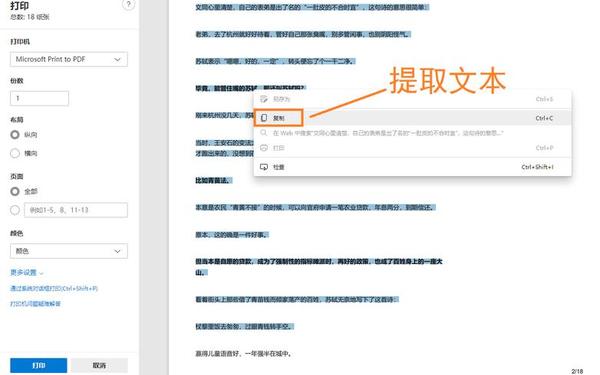Screen dimensions: 600x375
Task: Select the 全部 all pages radio button
Action: pos(15,191)
